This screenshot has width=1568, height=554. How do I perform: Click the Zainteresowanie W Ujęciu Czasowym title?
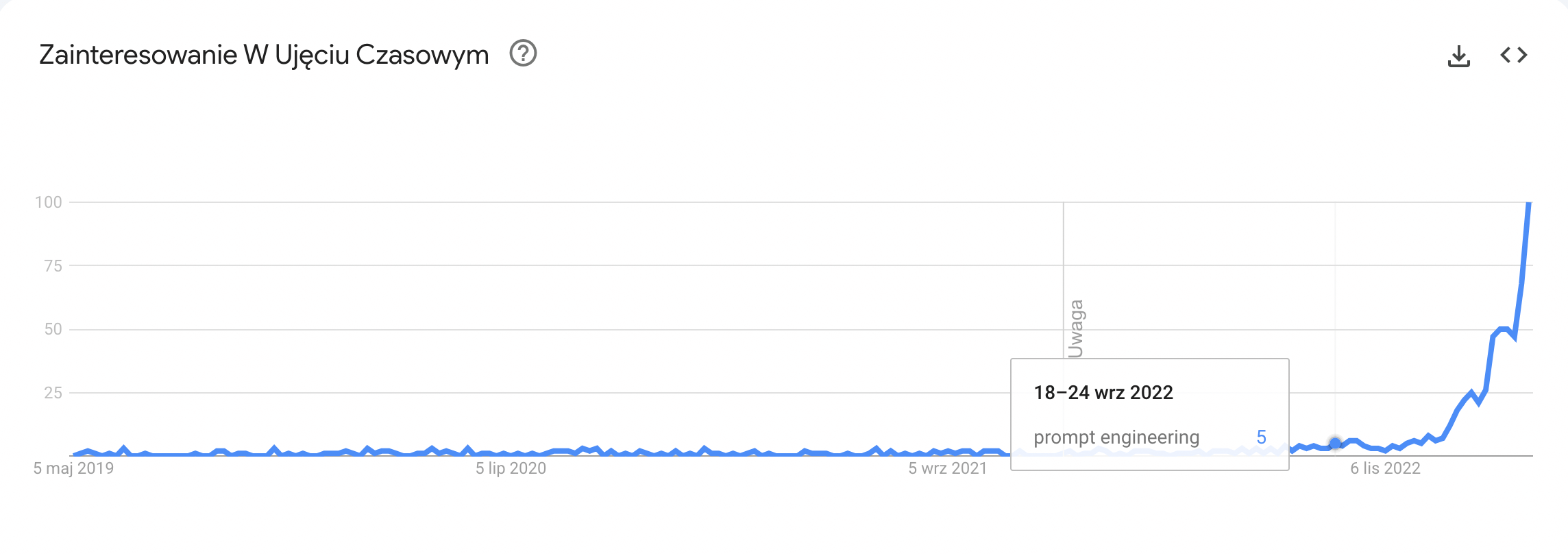coord(264,55)
